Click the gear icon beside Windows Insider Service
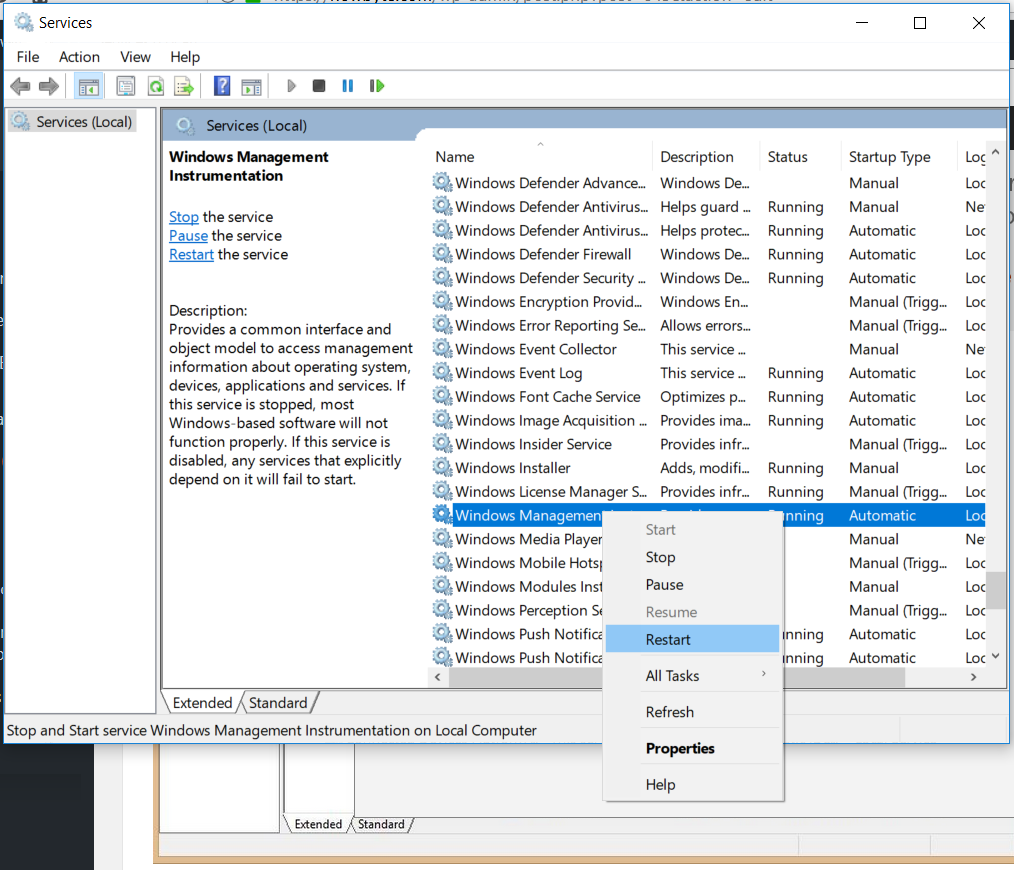This screenshot has height=870, width=1014. tap(442, 444)
